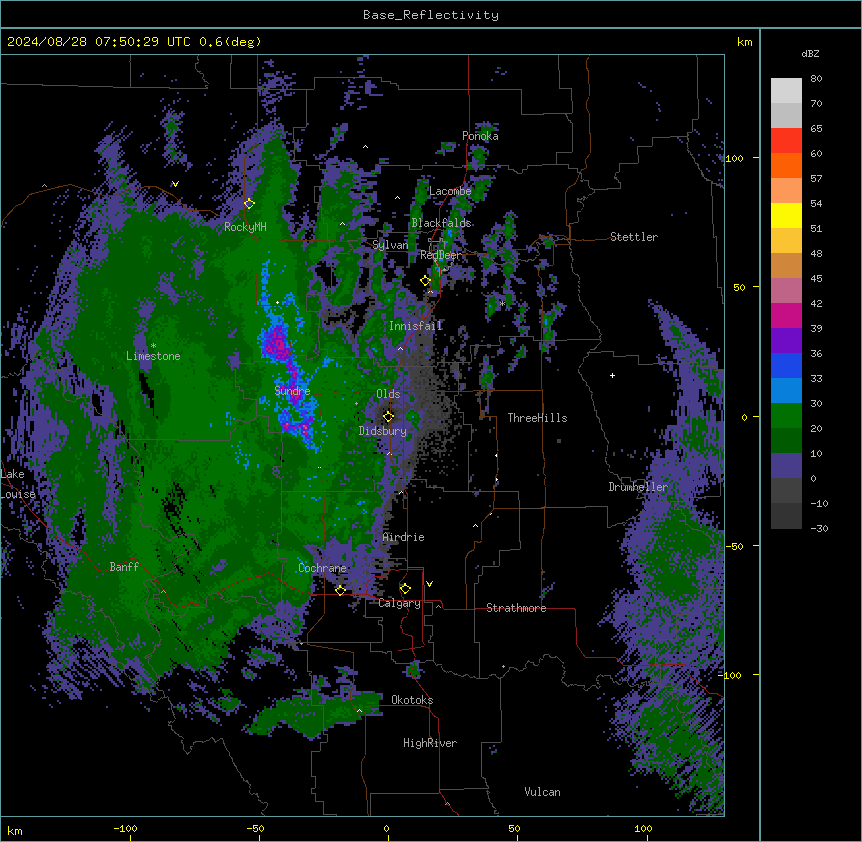The image size is (862, 842).
Task: Click the dBZ legend heading
Action: coord(810,53)
